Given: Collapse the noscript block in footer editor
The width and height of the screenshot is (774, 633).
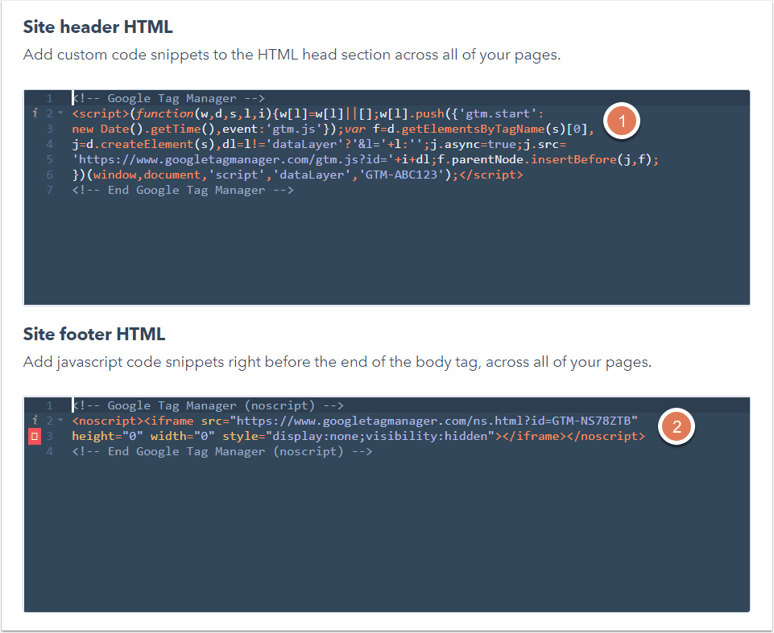Looking at the screenshot, I should (x=61, y=420).
